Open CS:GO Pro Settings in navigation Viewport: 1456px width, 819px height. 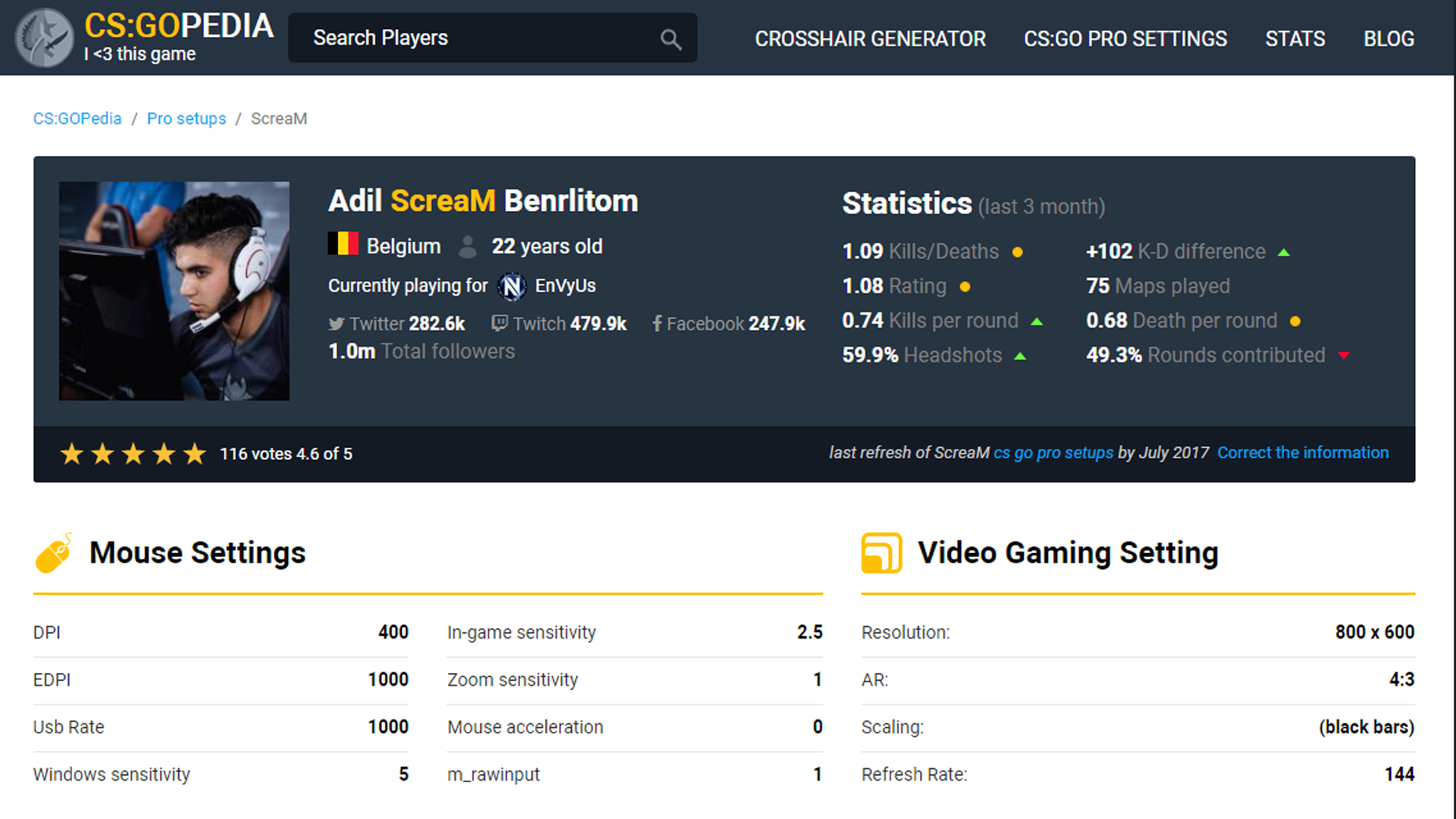(x=1125, y=38)
